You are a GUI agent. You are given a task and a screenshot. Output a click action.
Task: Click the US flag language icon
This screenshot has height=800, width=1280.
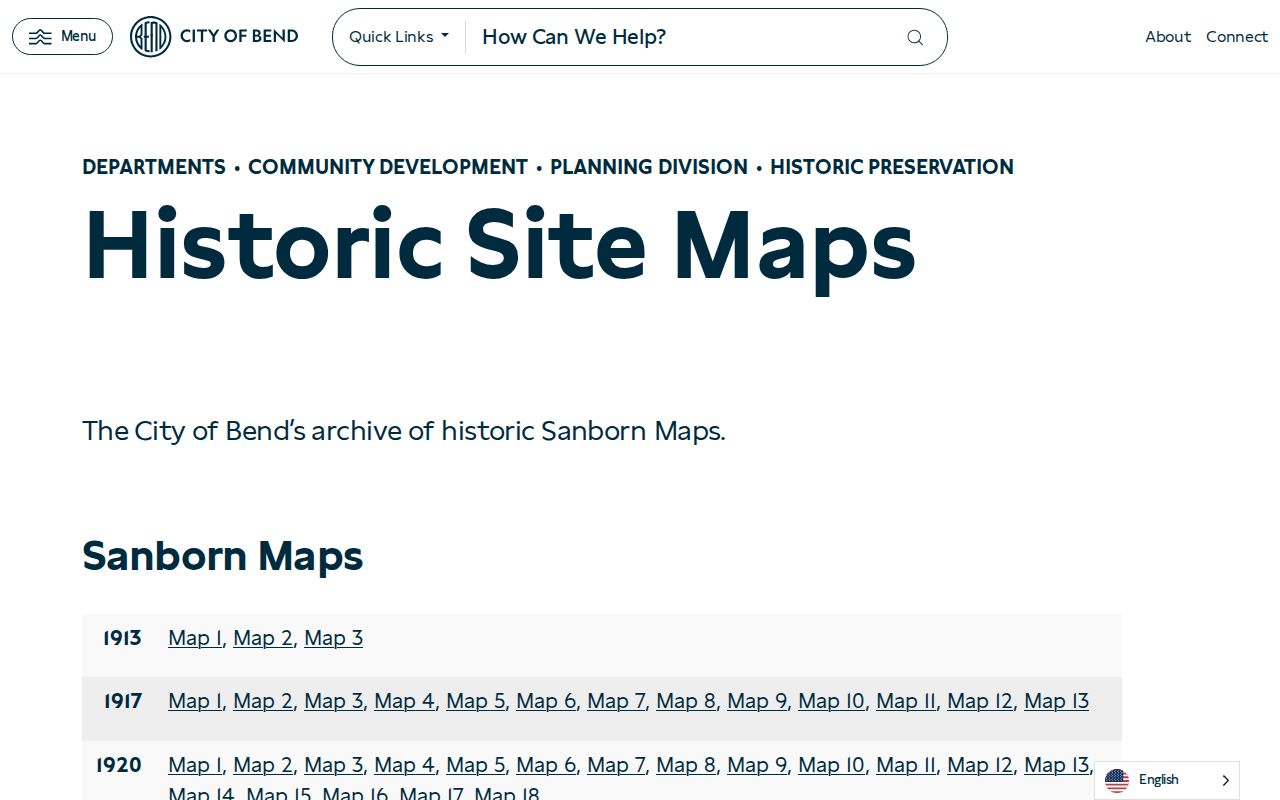pyautogui.click(x=1117, y=780)
